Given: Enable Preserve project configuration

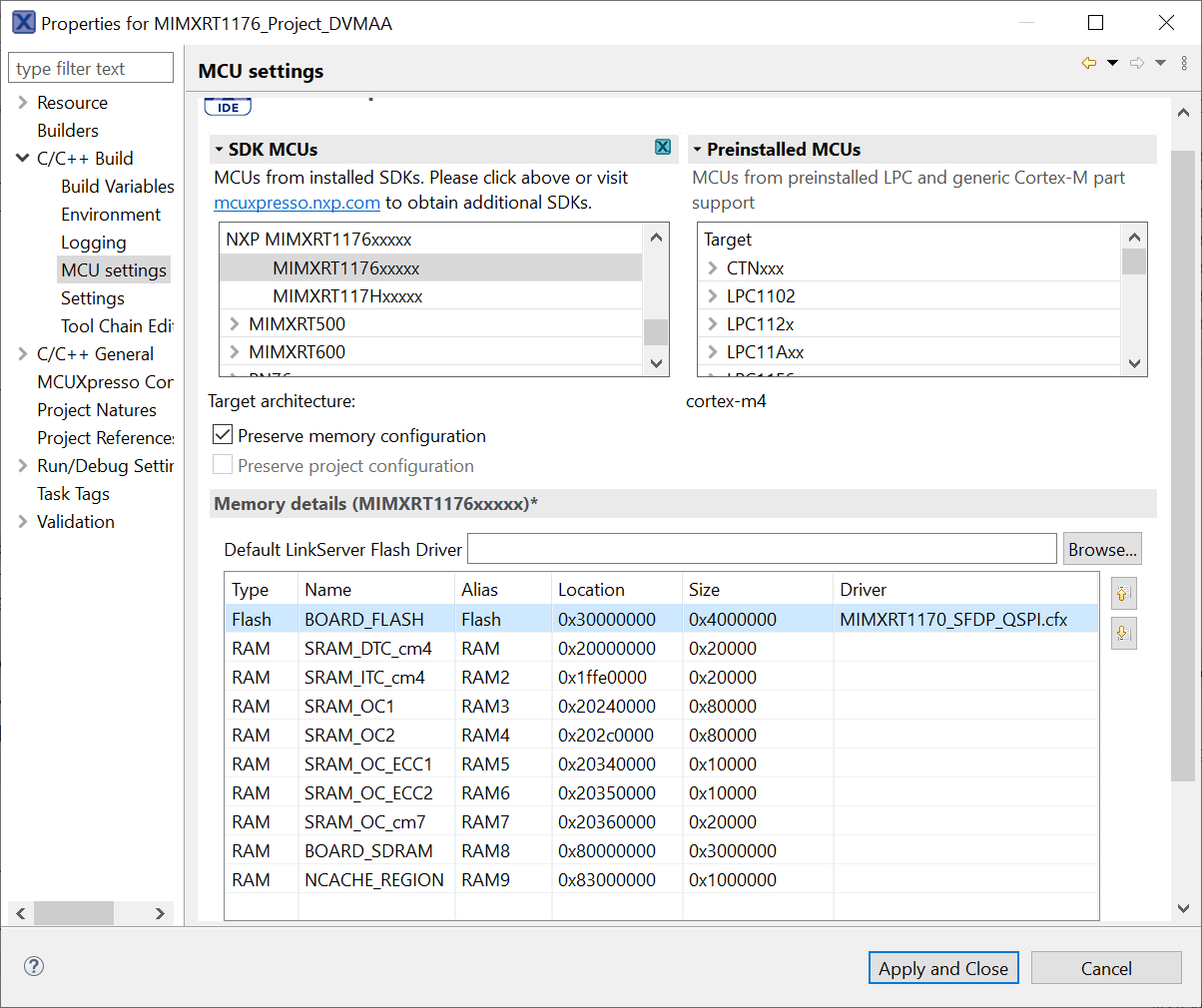Looking at the screenshot, I should [222, 464].
